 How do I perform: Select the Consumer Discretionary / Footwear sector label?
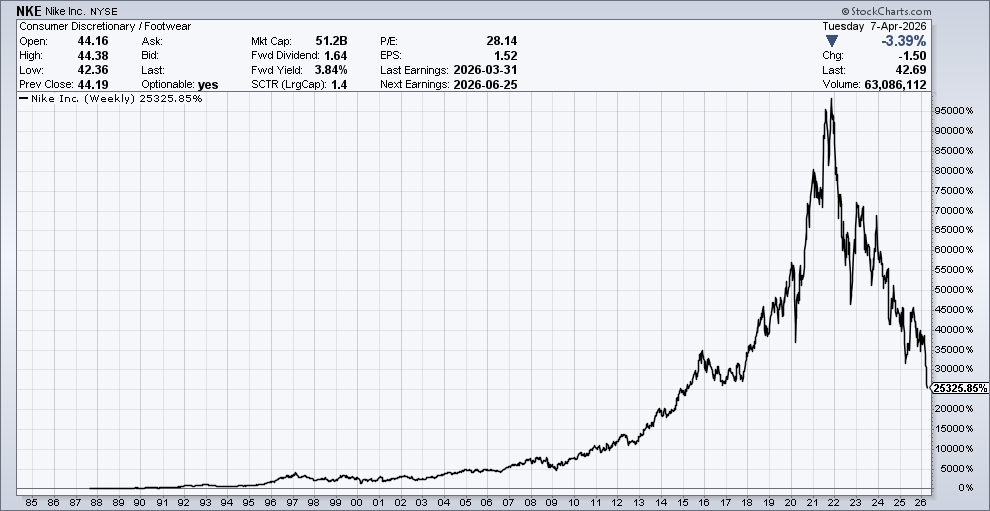[105, 26]
